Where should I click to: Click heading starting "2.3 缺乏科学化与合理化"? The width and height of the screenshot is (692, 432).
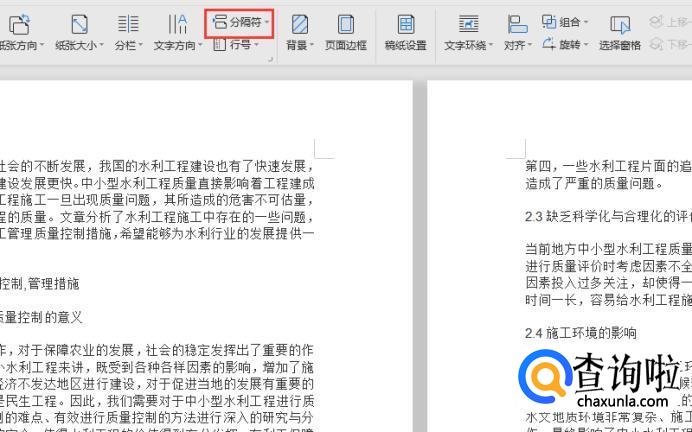click(x=609, y=217)
